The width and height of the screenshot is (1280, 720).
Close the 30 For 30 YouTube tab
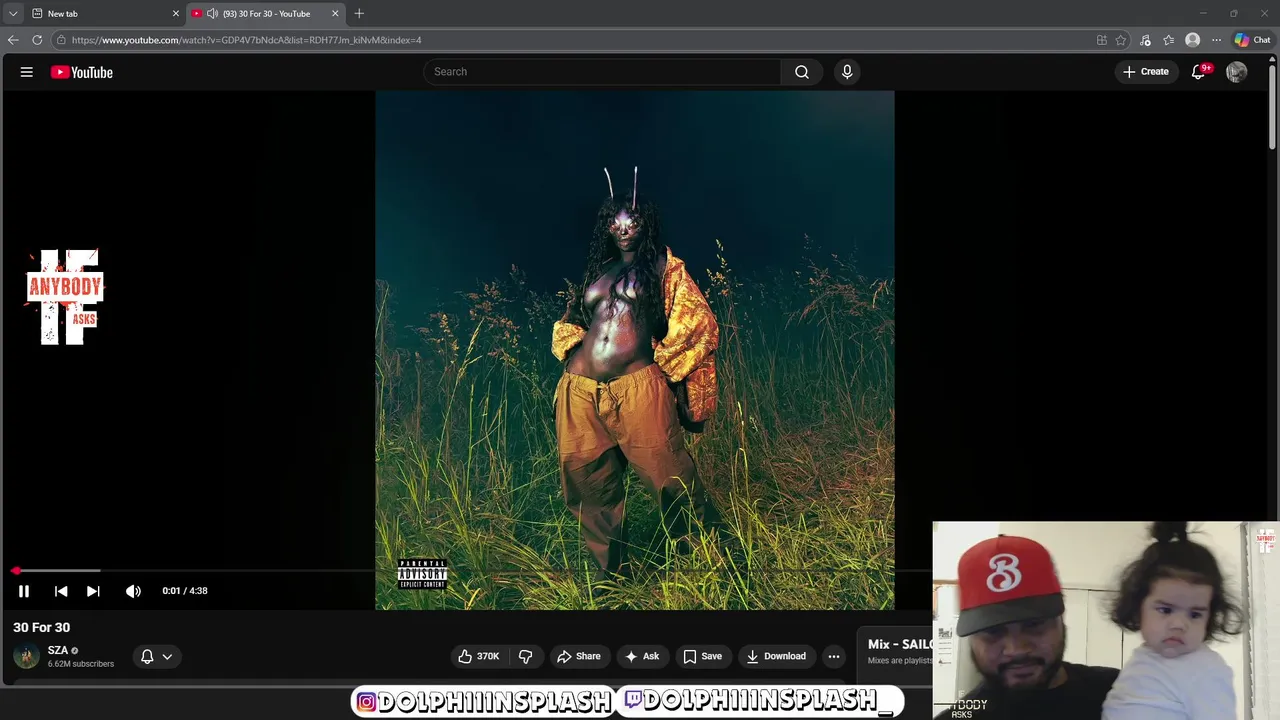[x=335, y=14]
